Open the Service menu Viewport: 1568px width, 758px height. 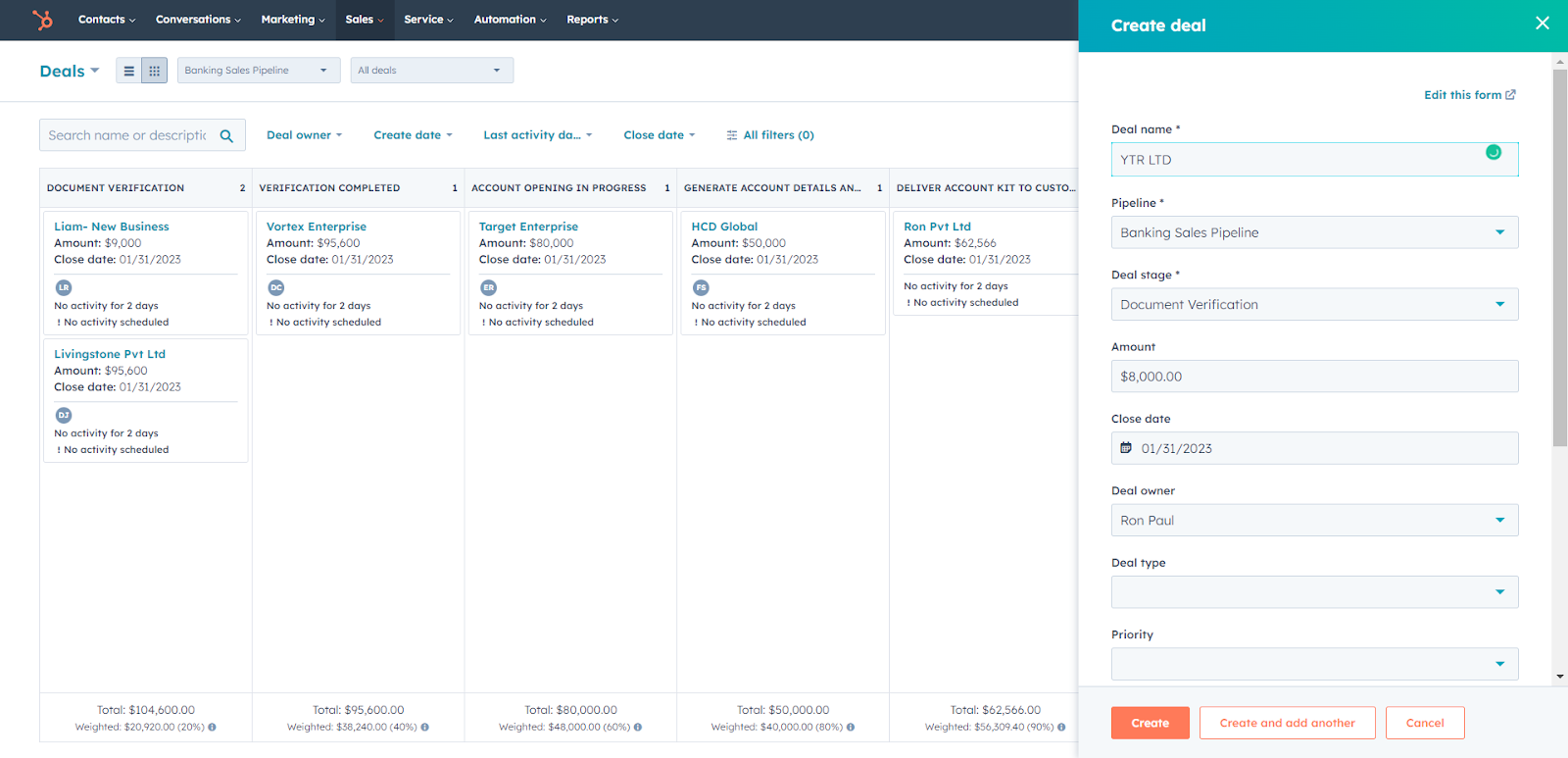click(x=428, y=20)
